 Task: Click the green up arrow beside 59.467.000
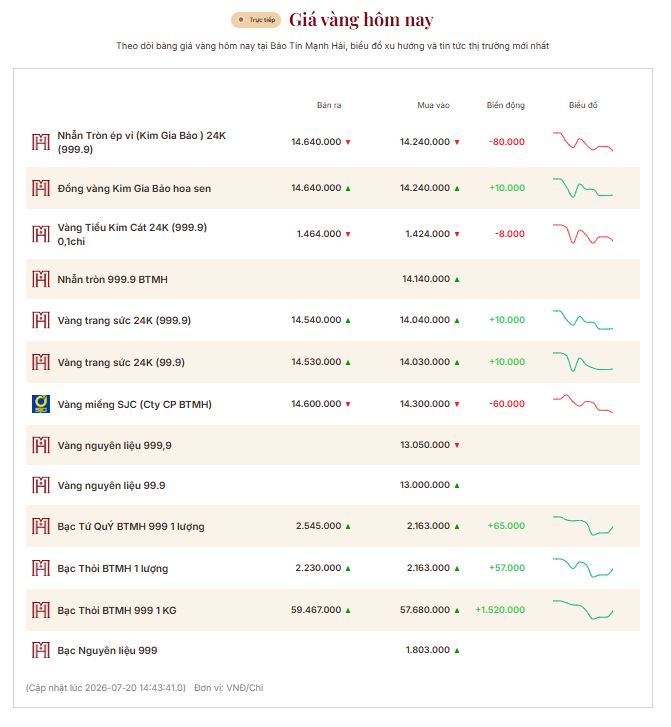point(348,611)
